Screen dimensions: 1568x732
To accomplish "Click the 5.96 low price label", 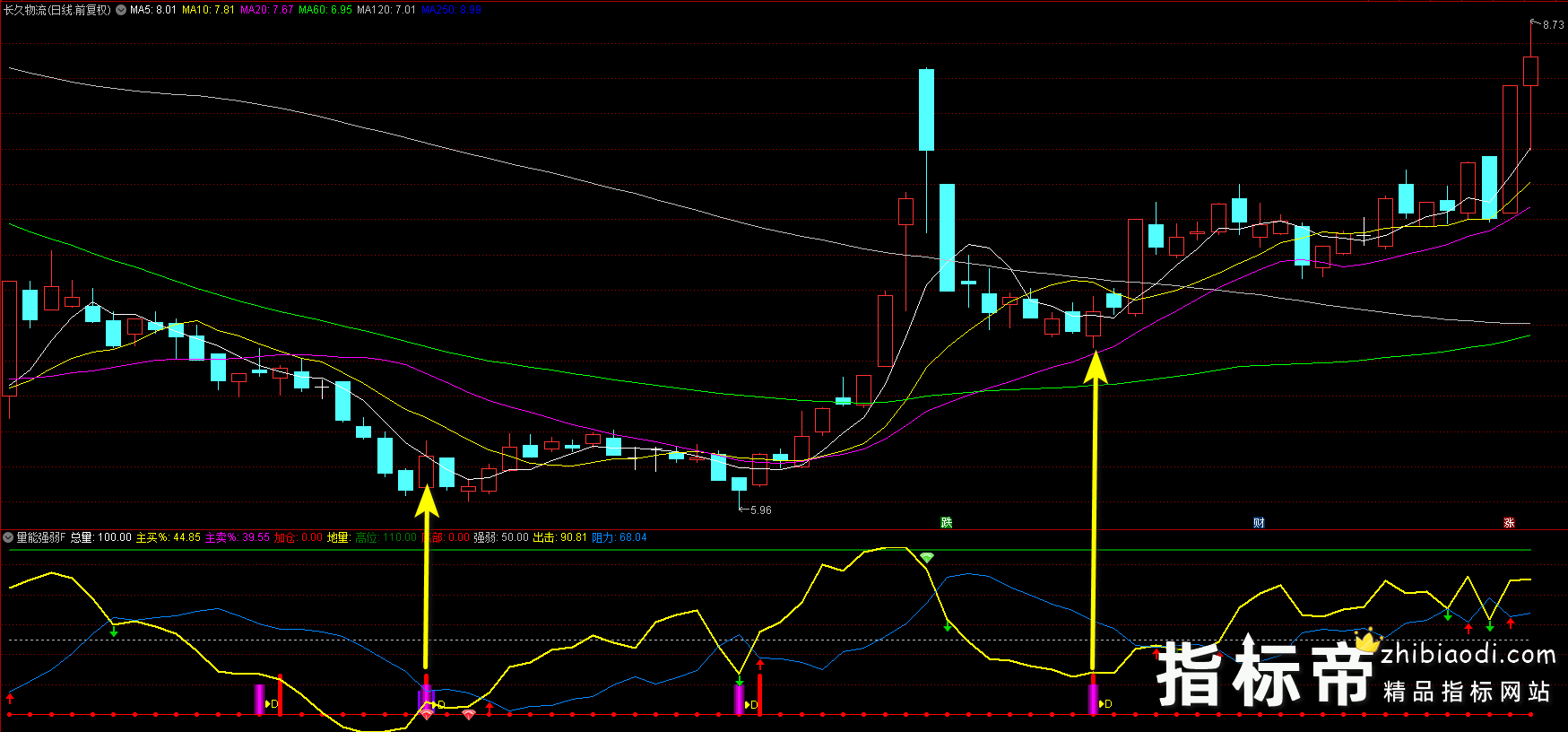I will tap(760, 510).
